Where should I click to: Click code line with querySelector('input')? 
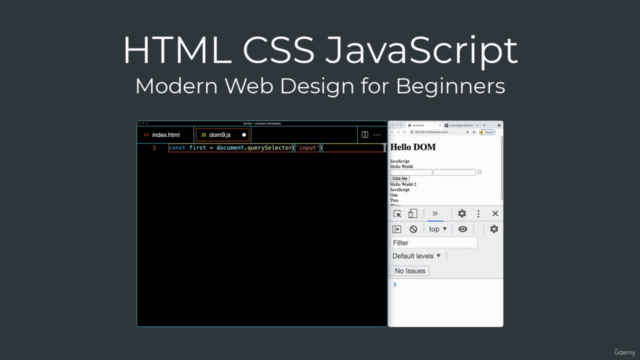(x=246, y=148)
